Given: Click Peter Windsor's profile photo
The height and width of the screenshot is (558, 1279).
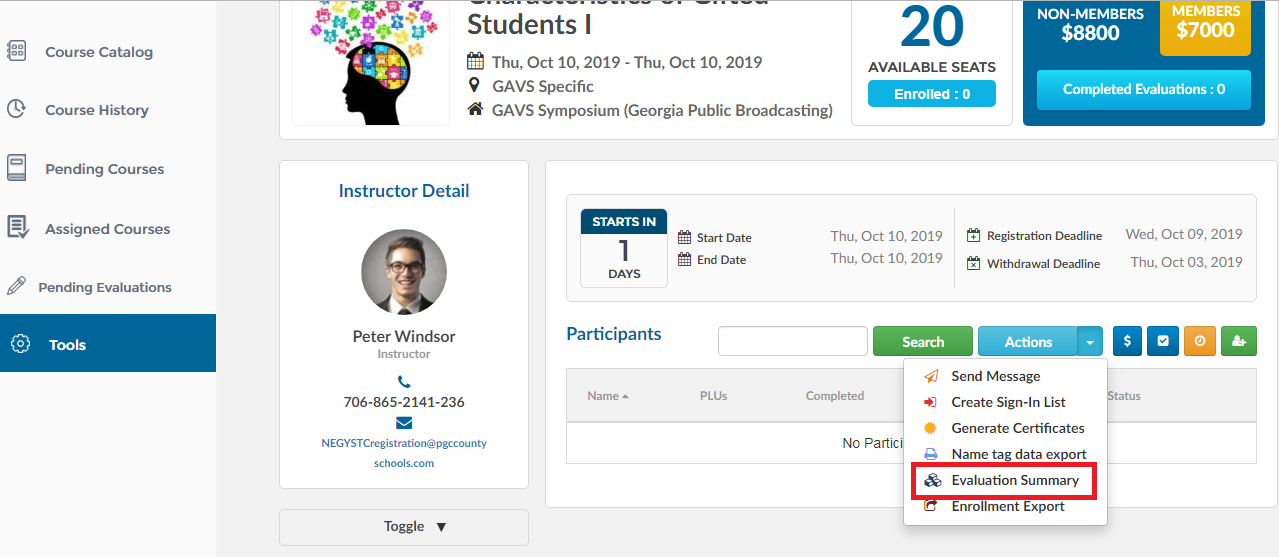Looking at the screenshot, I should point(404,272).
